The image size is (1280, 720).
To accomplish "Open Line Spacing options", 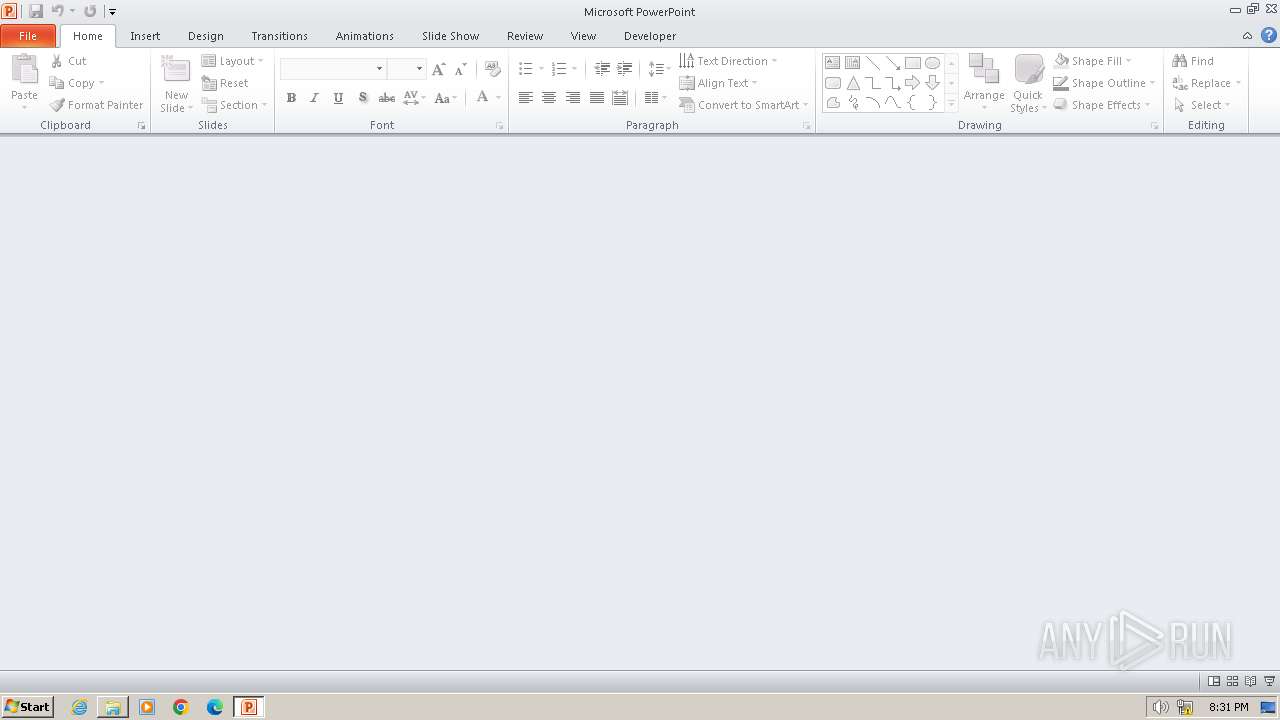I will click(x=659, y=69).
